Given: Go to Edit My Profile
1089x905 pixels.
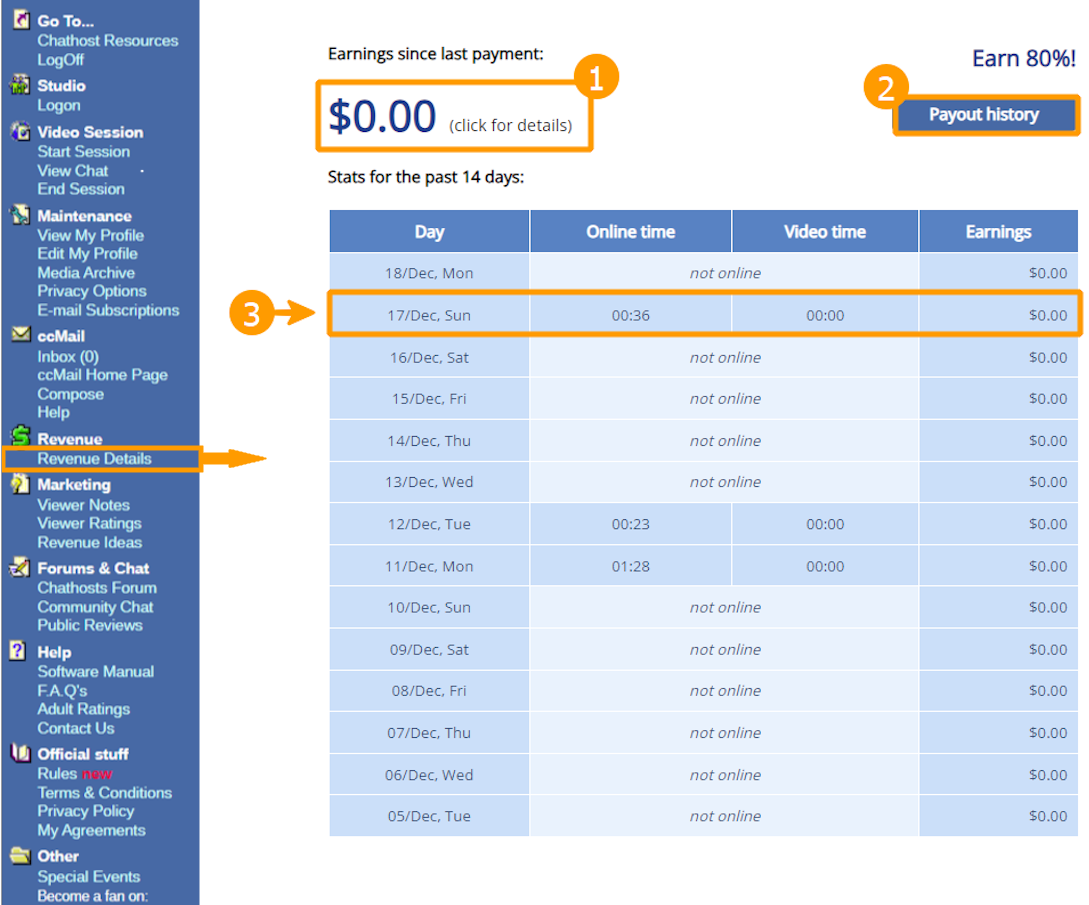Looking at the screenshot, I should [x=87, y=254].
